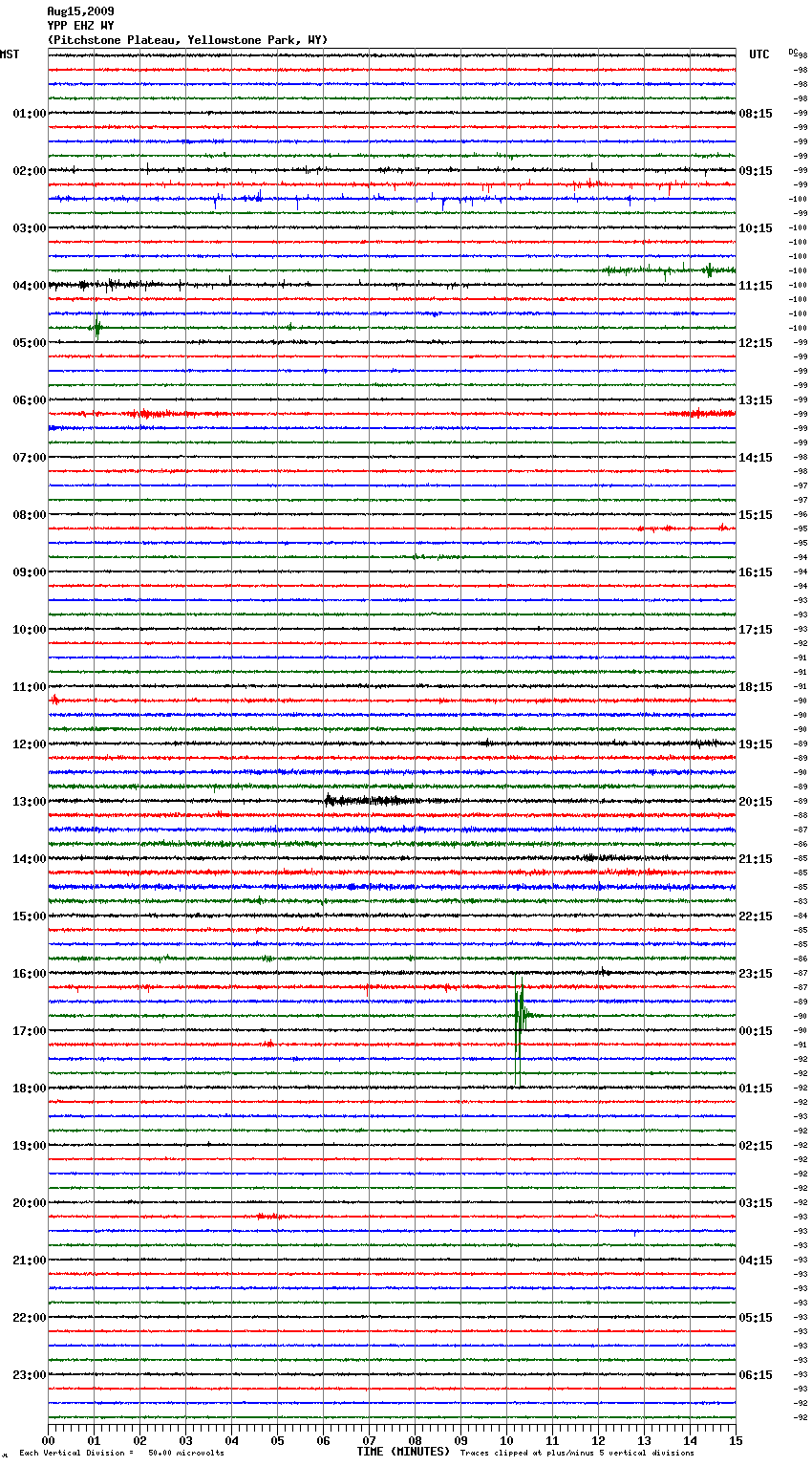The width and height of the screenshot is (812, 1466).
Task: Select the 22:00 MST time label
Action: click(x=30, y=1318)
